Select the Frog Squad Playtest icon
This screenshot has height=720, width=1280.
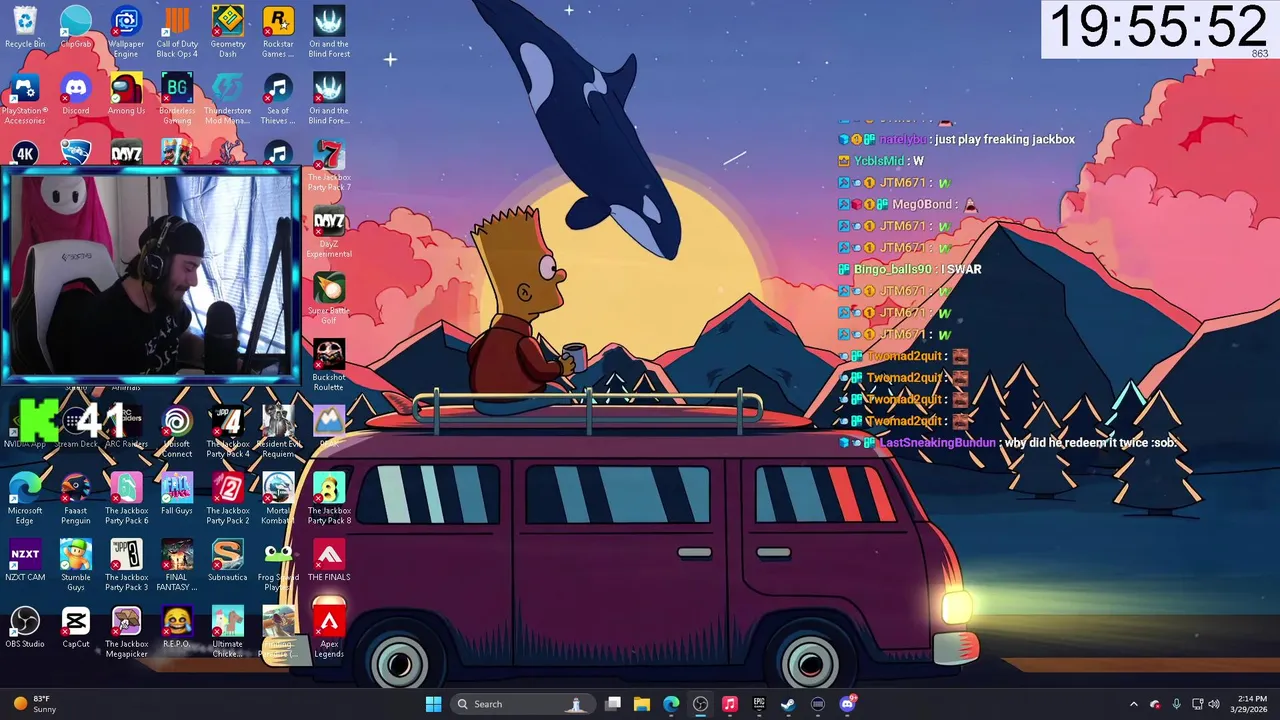[x=278, y=566]
